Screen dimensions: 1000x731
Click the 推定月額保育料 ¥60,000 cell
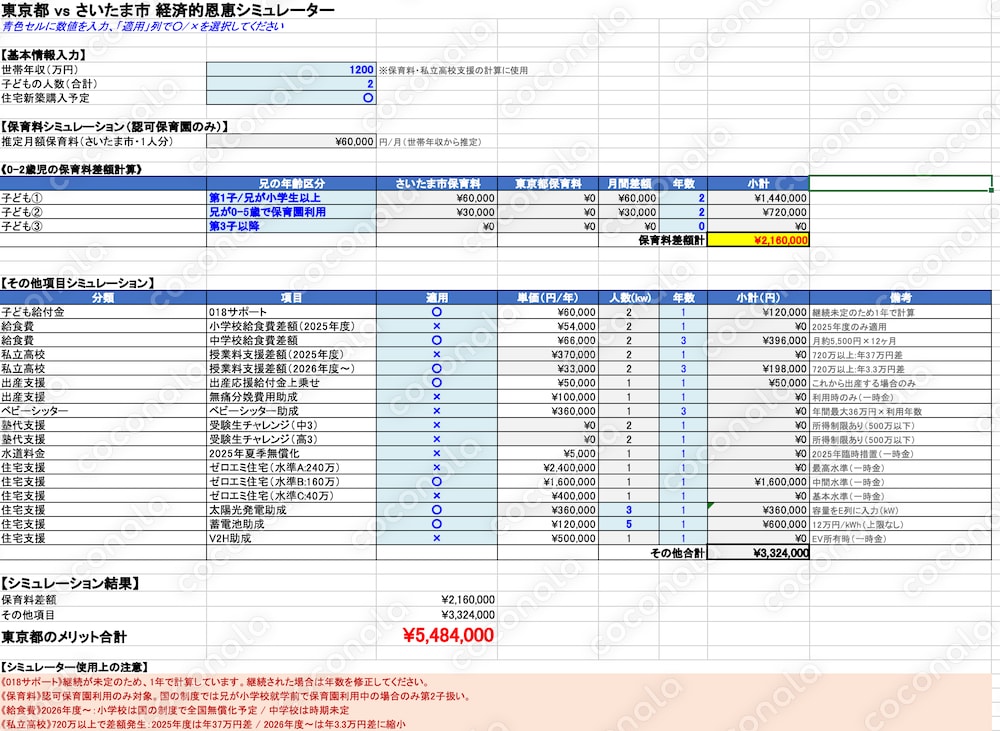291,142
